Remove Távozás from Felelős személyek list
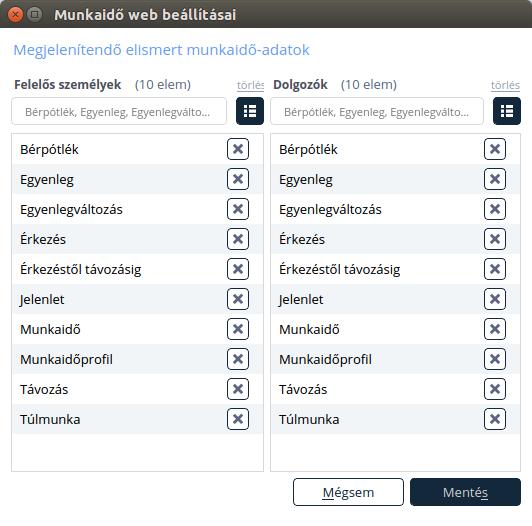The height and width of the screenshot is (526, 532). [238, 389]
